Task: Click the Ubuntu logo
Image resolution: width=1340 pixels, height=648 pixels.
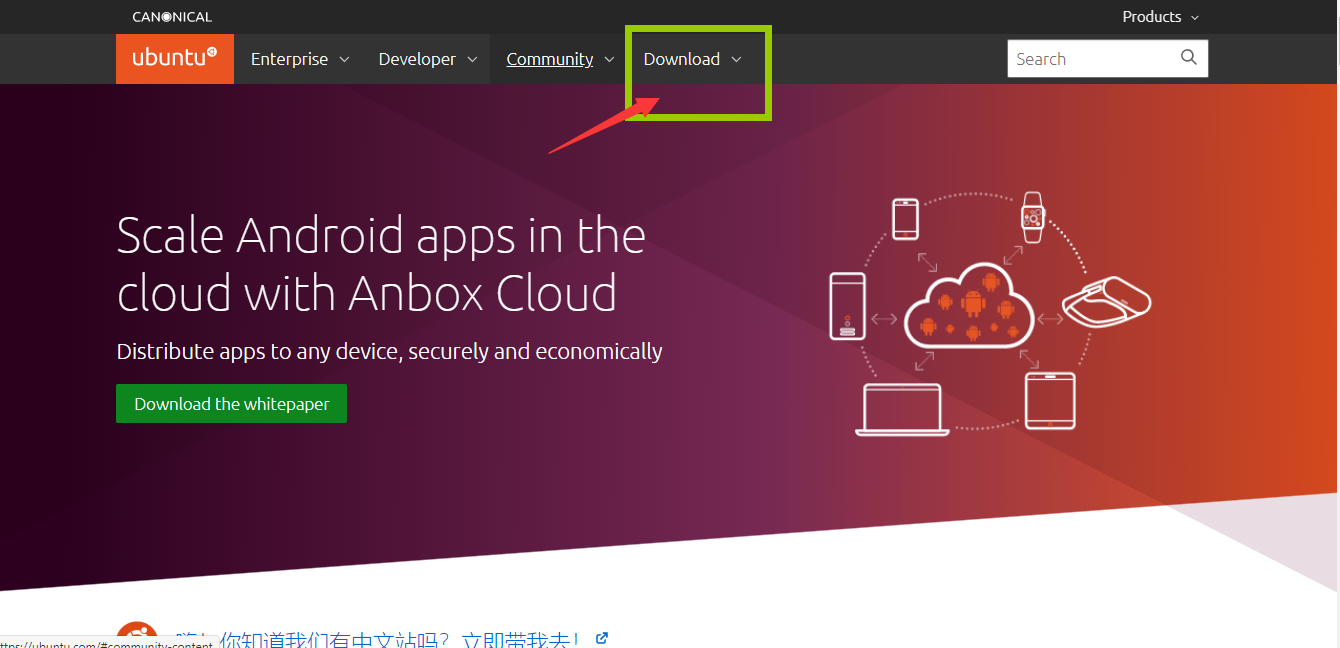Action: click(x=174, y=58)
